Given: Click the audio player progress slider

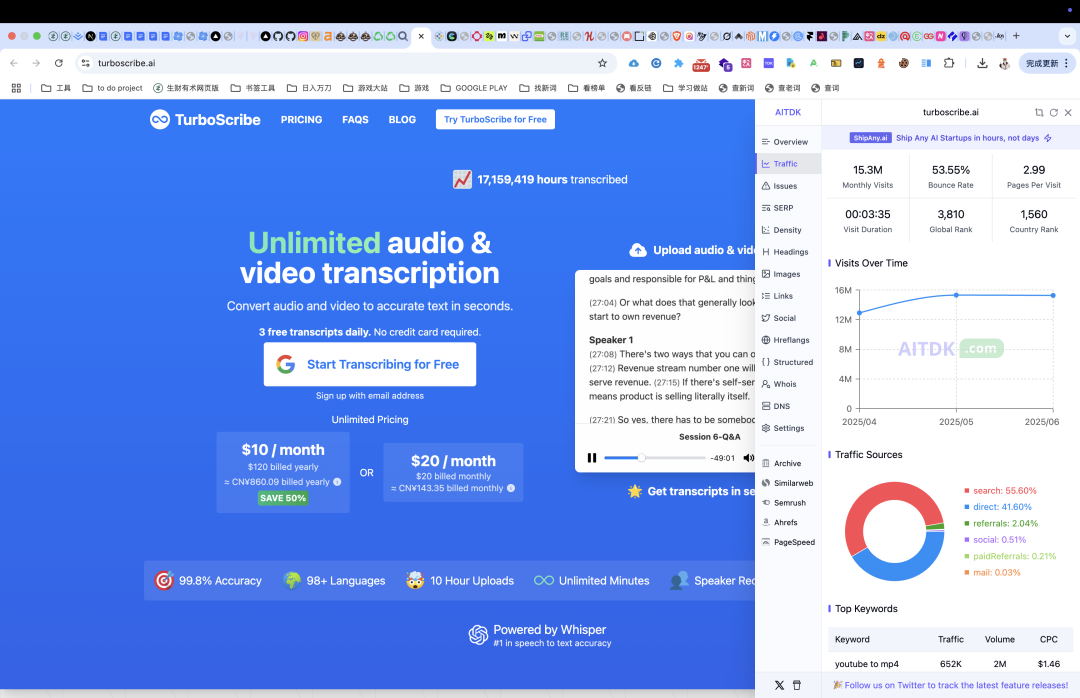Looking at the screenshot, I should click(655, 458).
